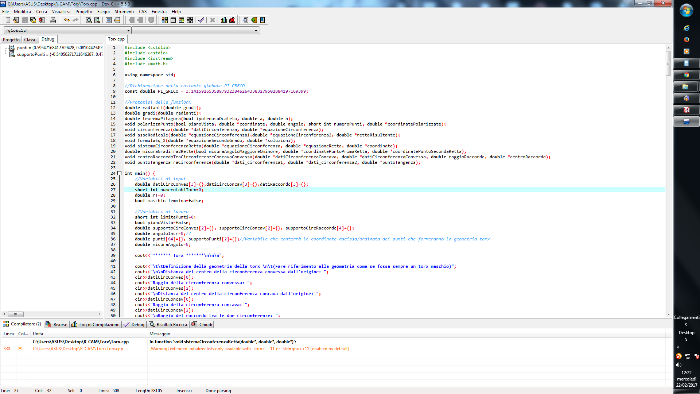
Task: Open the Help menu
Action: pos(177,12)
